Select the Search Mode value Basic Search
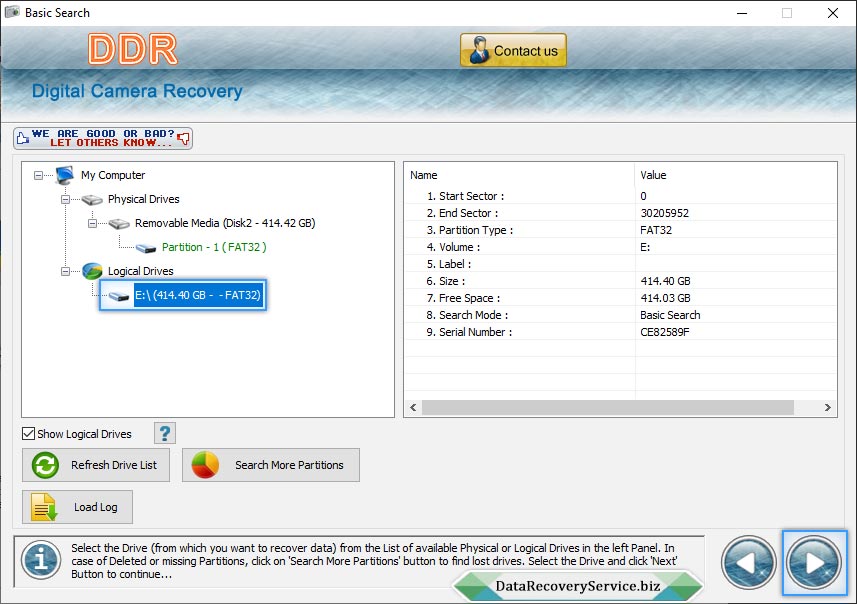The width and height of the screenshot is (857, 604). [x=670, y=315]
